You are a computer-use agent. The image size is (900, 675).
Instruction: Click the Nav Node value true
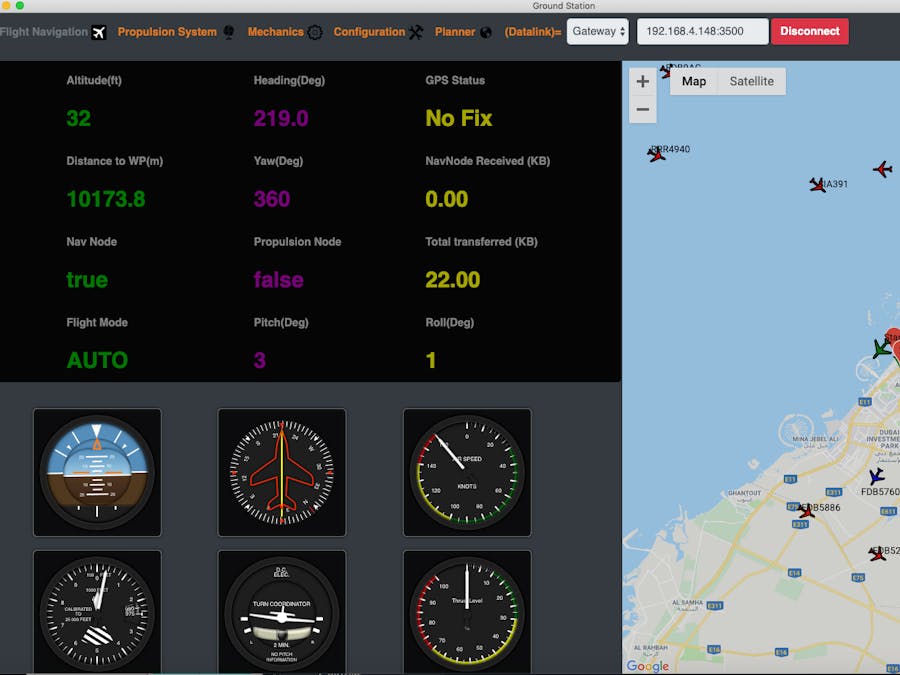click(x=87, y=280)
